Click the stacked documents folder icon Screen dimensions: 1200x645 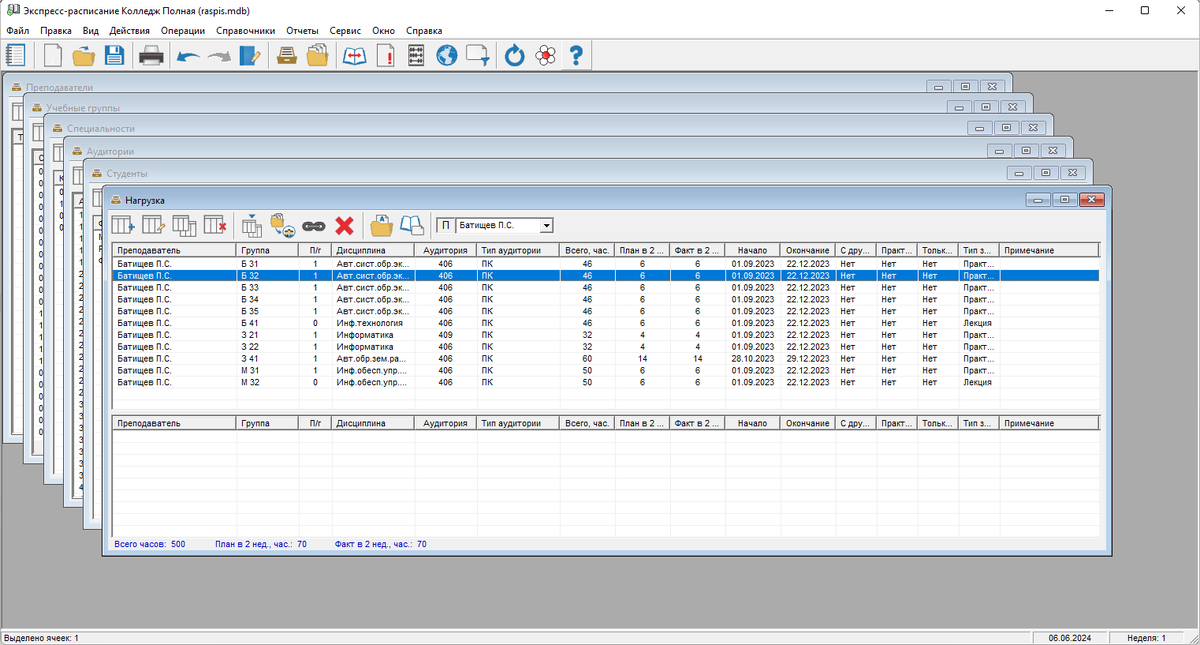click(x=318, y=55)
